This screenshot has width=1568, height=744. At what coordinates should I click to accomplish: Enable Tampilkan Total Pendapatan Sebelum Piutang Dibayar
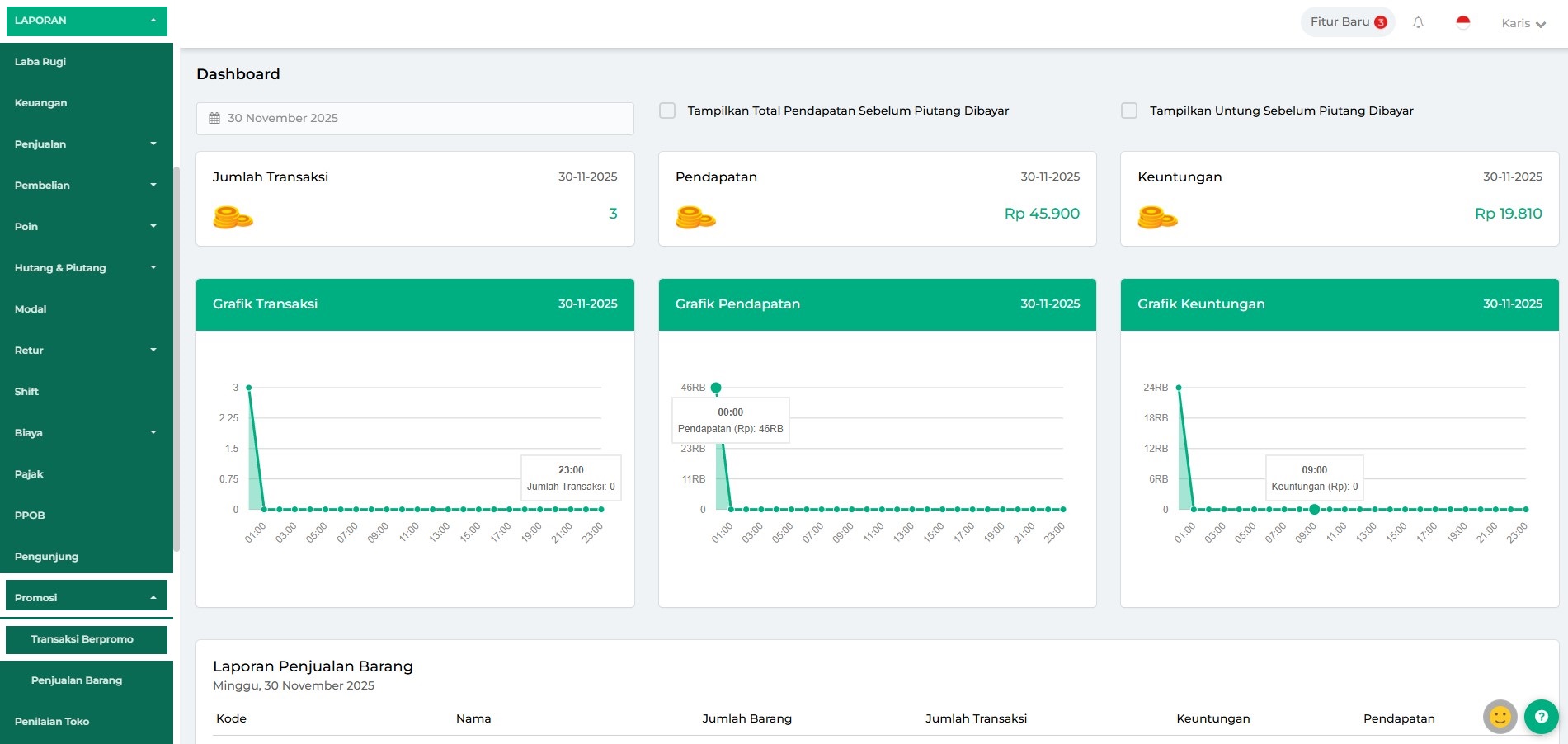pyautogui.click(x=667, y=111)
